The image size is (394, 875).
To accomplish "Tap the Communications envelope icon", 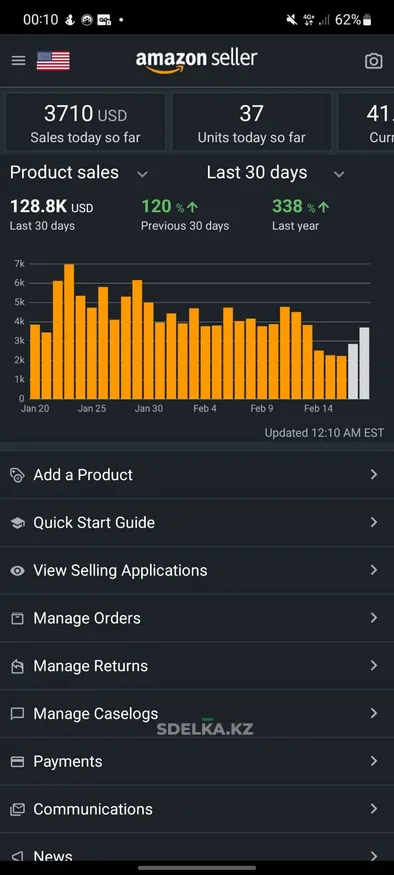I will point(17,810).
